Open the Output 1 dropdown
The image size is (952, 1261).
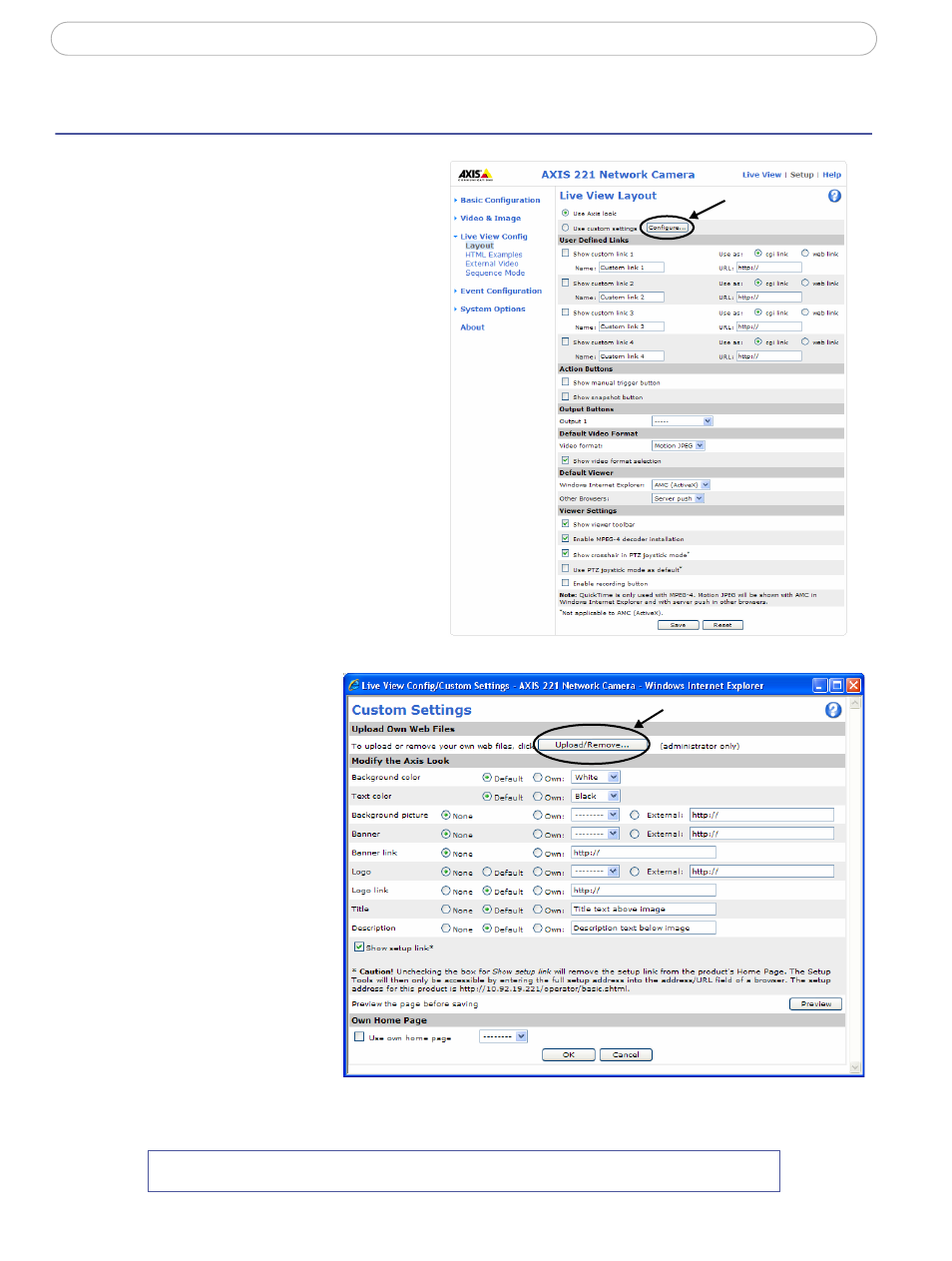click(x=682, y=421)
